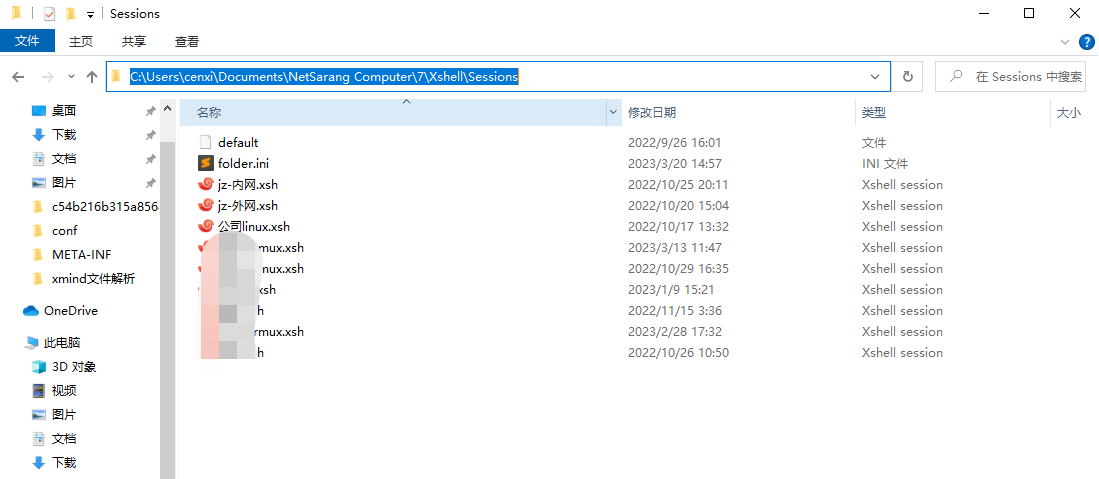1099x479 pixels.
Task: Open the 文件 ribbon tab
Action: (27, 41)
